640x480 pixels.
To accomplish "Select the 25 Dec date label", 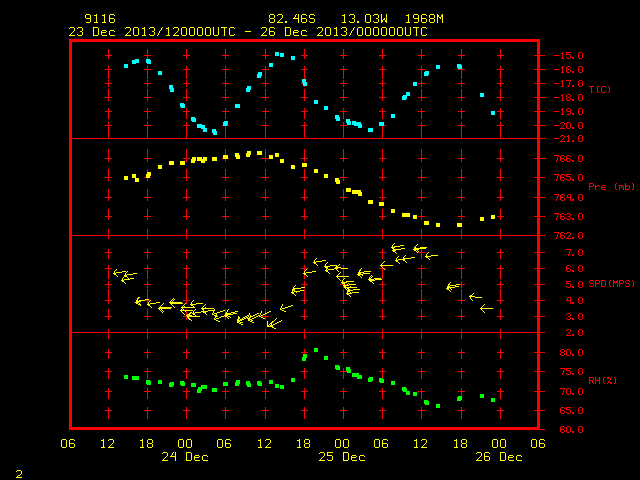I will (x=342, y=457).
